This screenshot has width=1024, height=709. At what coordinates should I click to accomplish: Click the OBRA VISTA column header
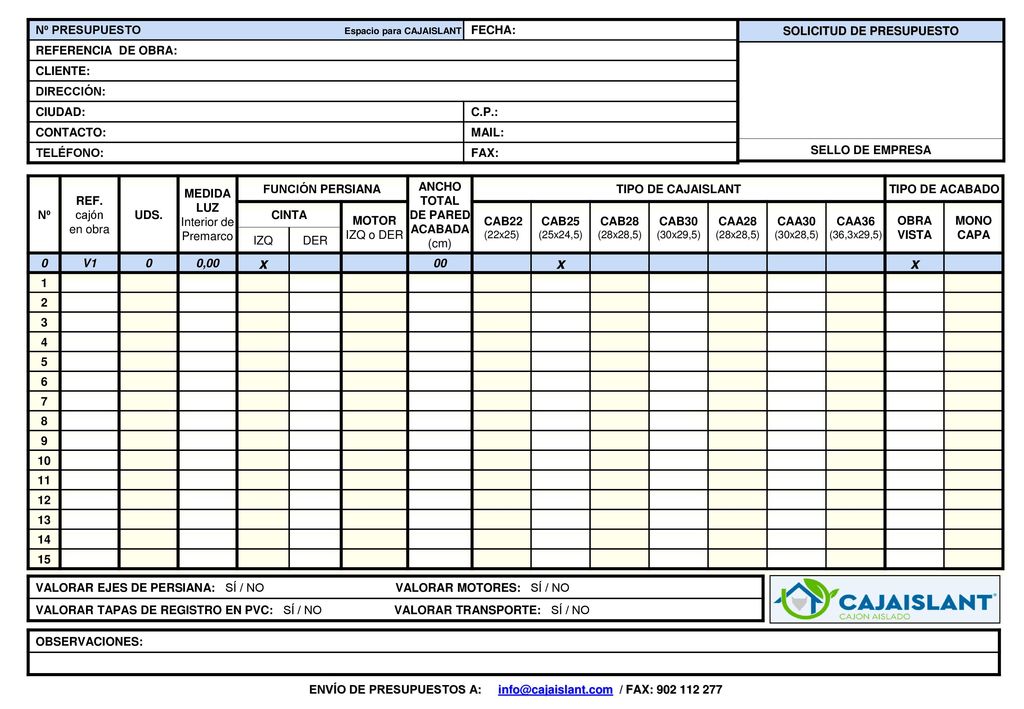click(914, 227)
